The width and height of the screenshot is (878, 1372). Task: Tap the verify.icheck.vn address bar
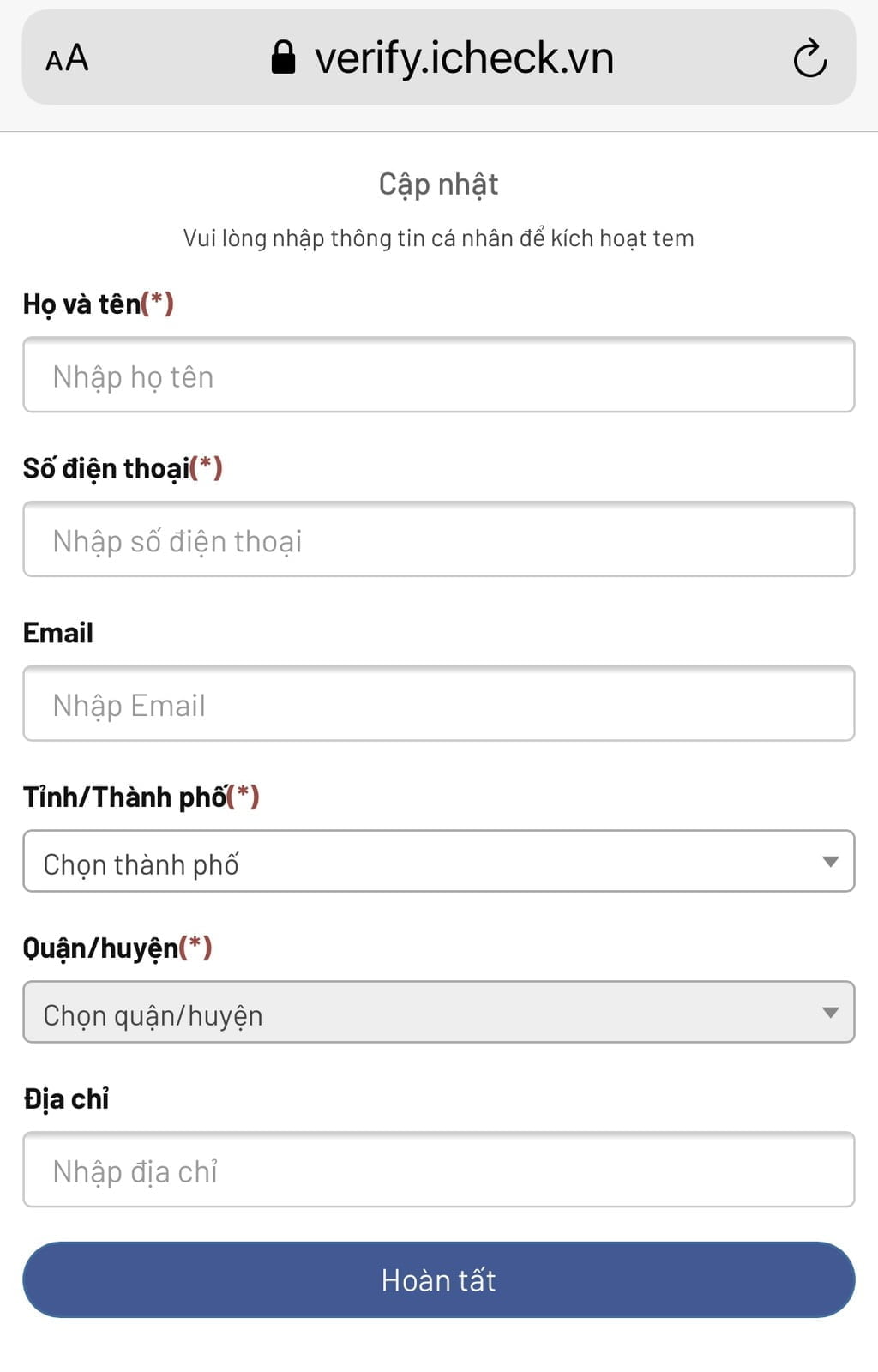click(x=463, y=57)
